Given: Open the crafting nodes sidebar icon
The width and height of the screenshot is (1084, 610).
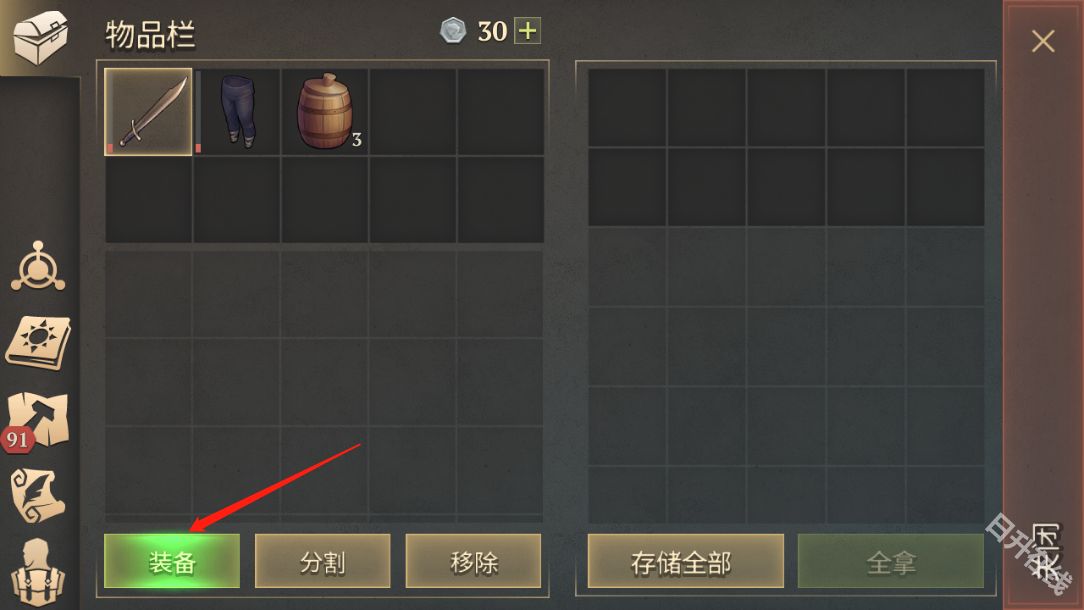Looking at the screenshot, I should [x=38, y=266].
